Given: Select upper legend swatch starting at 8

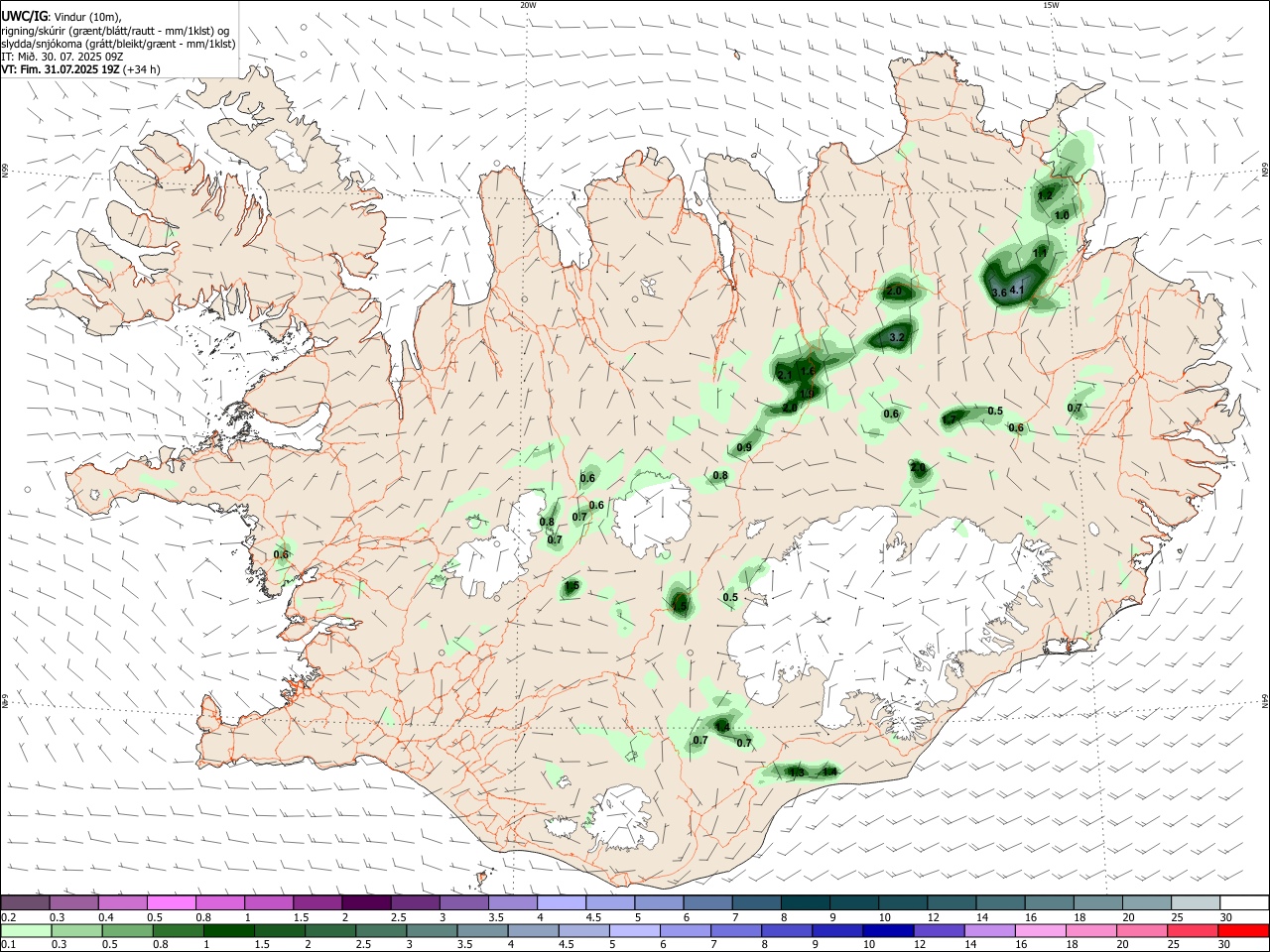Looking at the screenshot, I should pos(806,903).
